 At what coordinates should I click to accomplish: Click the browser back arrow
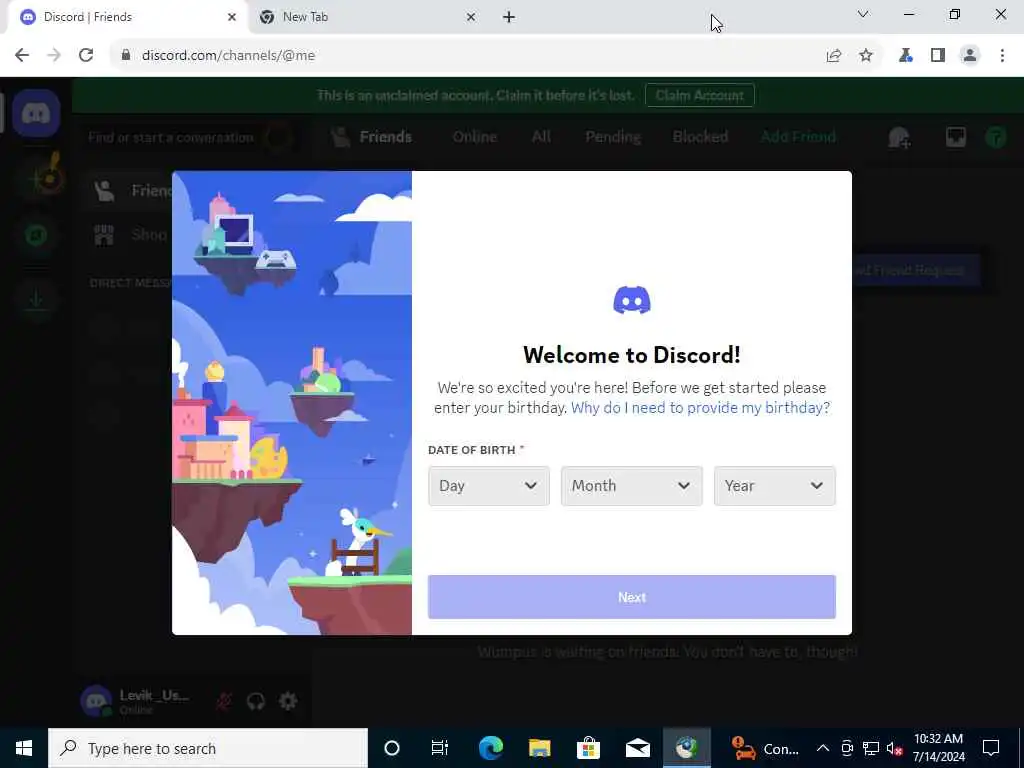click(22, 56)
